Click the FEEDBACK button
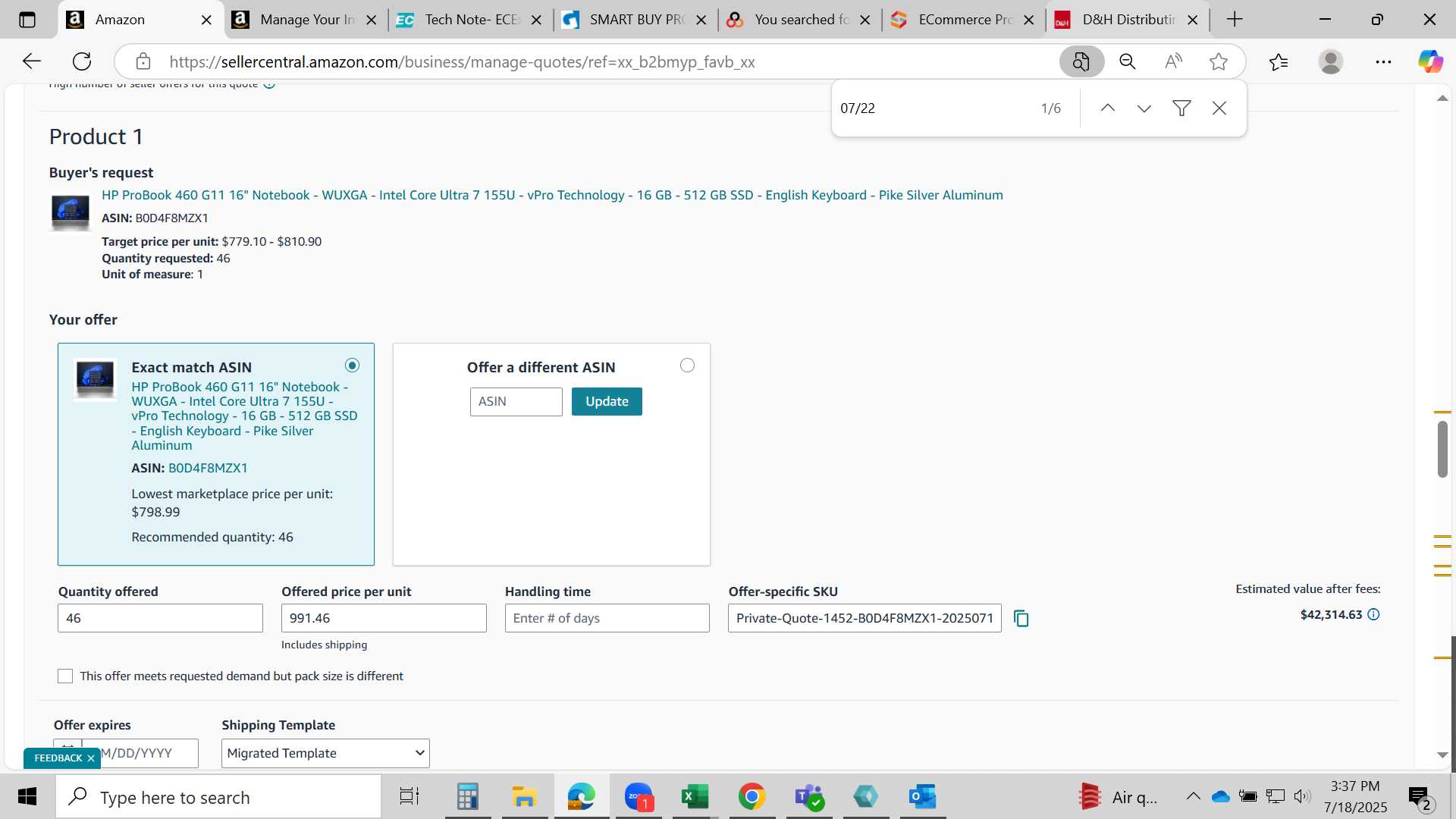 coord(58,758)
